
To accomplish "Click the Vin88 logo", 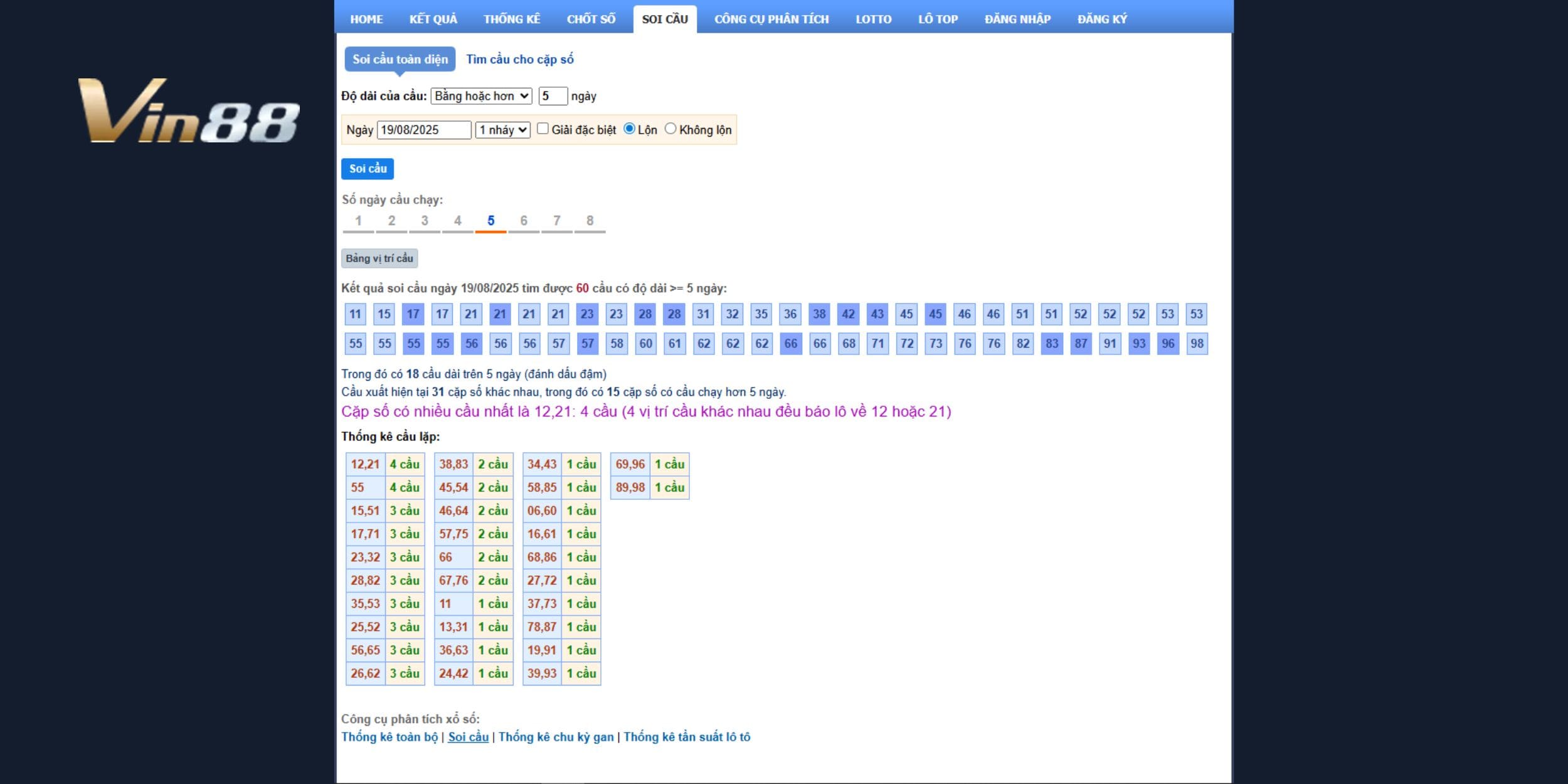I will pyautogui.click(x=188, y=111).
